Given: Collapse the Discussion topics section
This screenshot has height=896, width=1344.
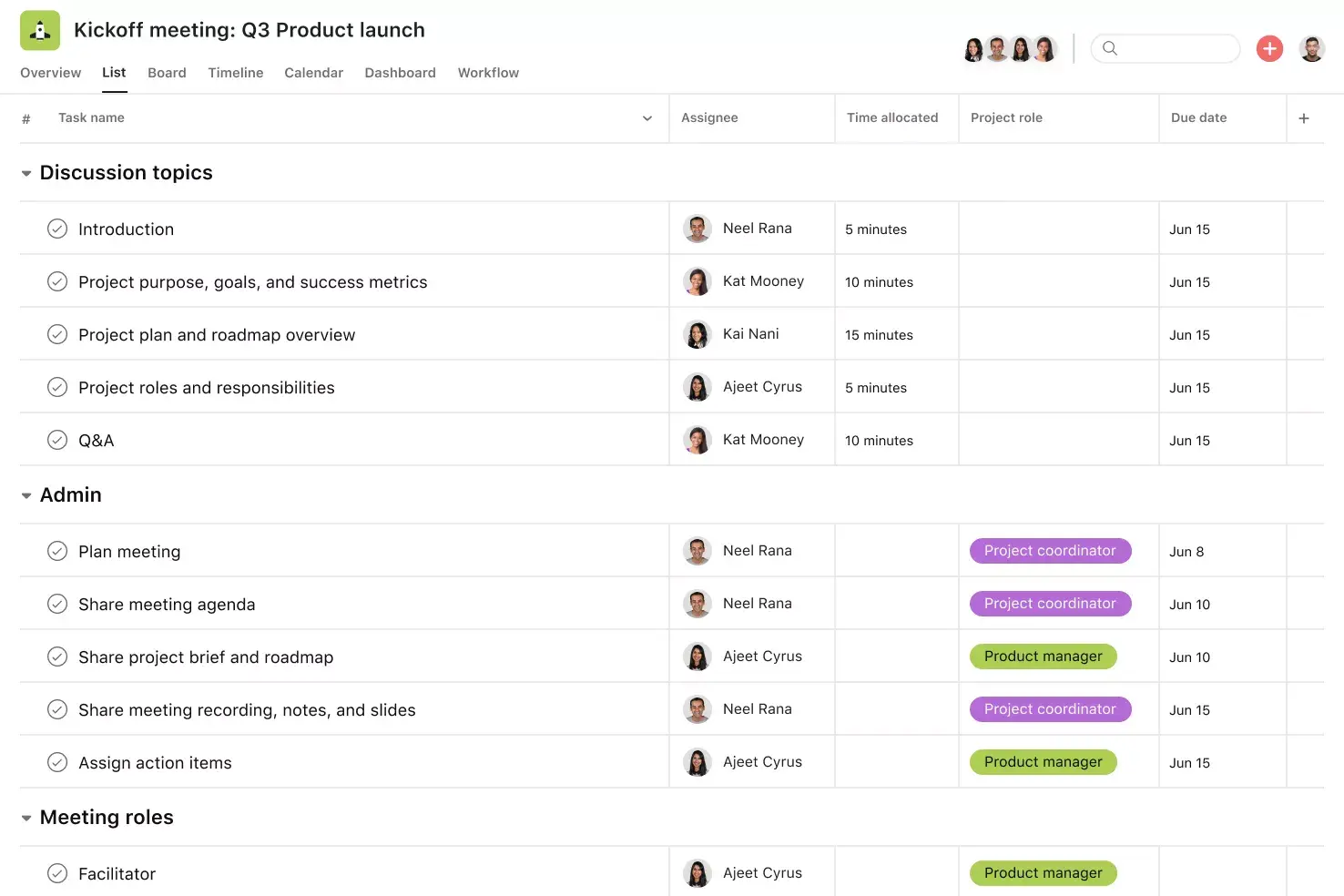Looking at the screenshot, I should point(26,173).
